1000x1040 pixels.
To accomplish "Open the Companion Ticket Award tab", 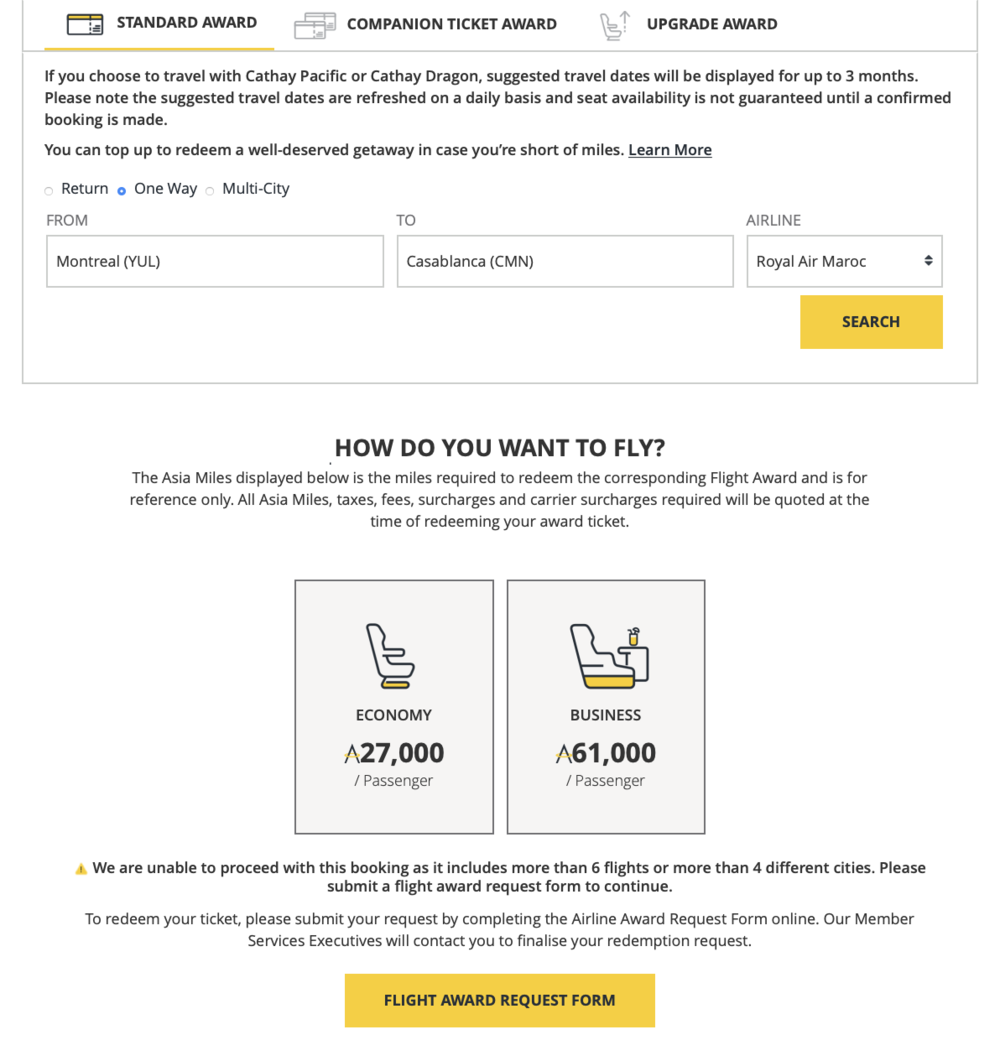I will (451, 24).
